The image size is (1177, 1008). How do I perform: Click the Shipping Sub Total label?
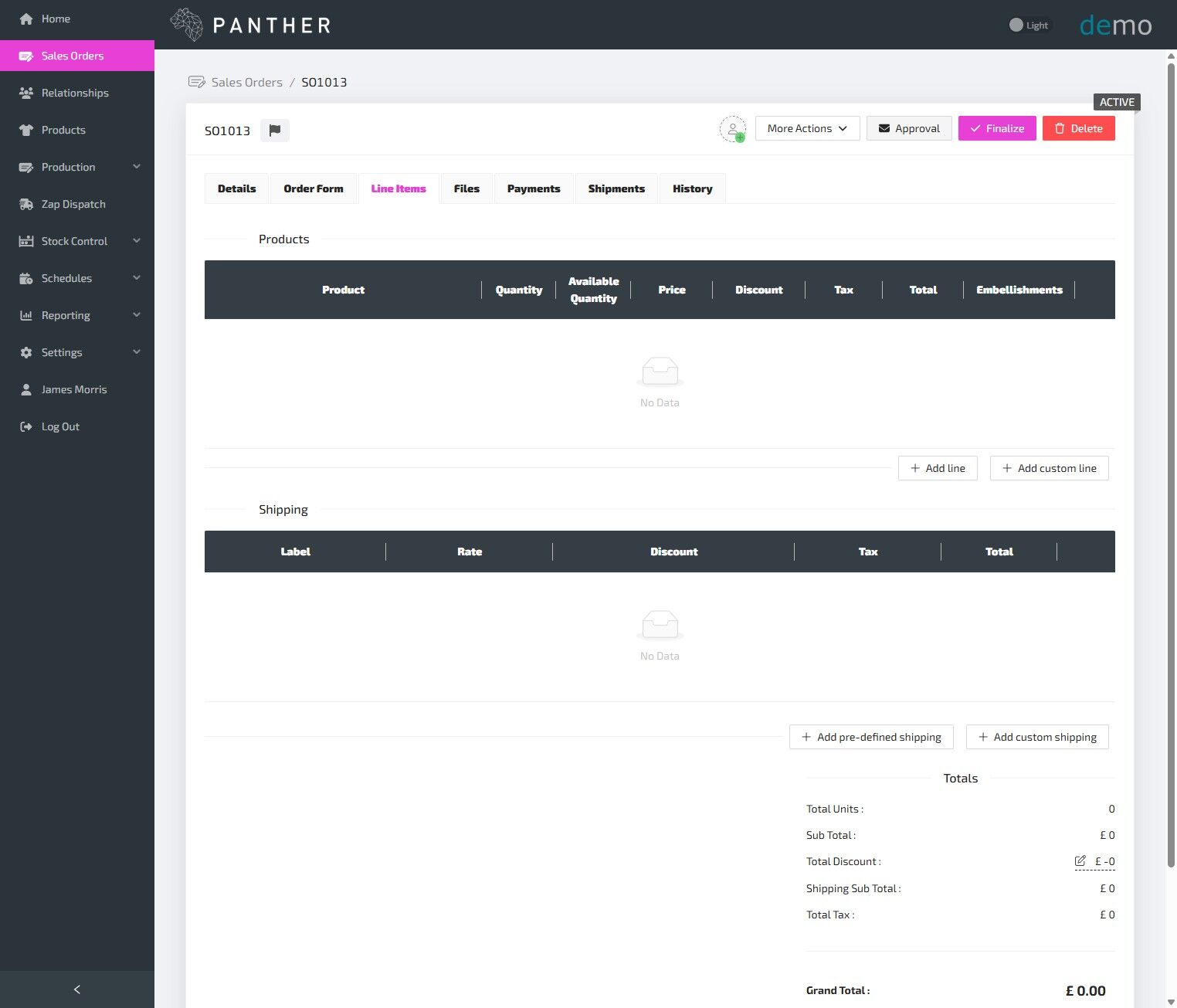(853, 888)
